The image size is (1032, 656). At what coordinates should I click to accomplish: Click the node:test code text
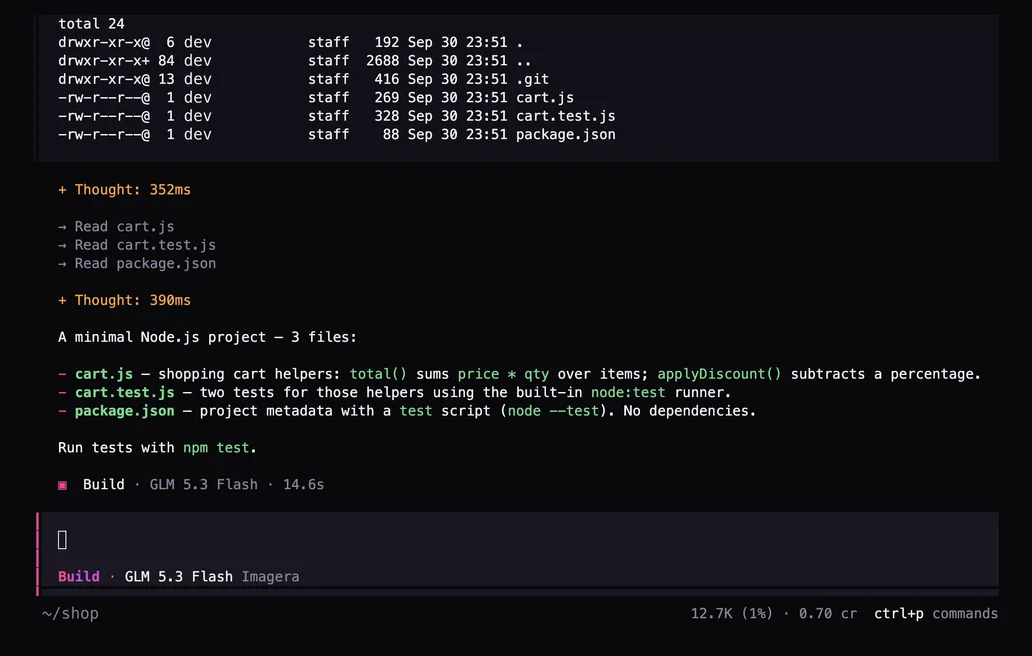(628, 392)
